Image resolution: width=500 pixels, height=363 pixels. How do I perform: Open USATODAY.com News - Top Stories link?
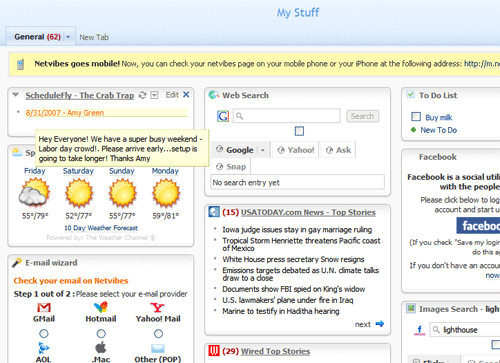point(308,212)
